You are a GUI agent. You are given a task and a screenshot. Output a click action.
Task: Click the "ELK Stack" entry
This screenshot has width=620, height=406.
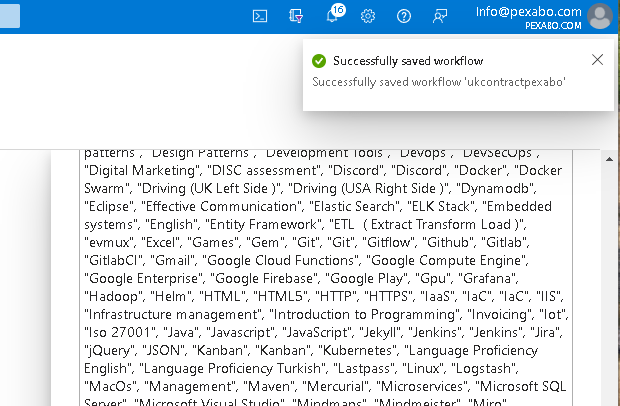441,206
